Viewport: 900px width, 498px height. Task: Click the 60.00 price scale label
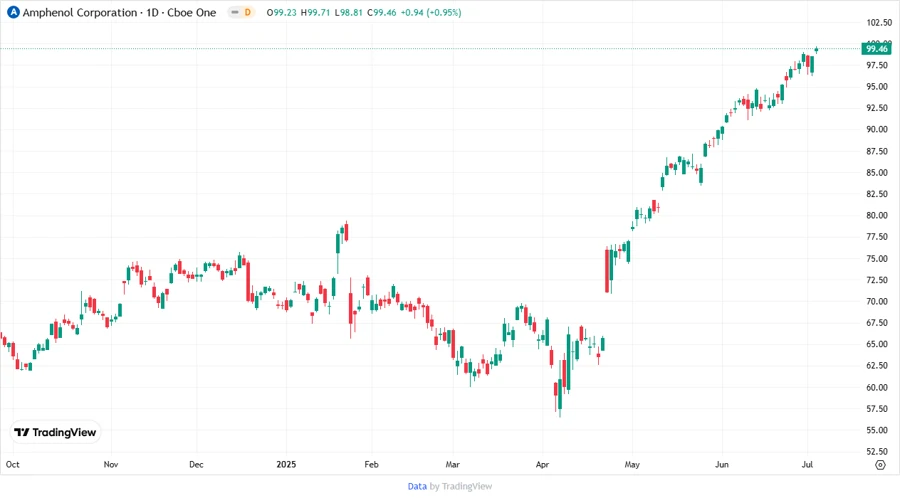pyautogui.click(x=877, y=388)
